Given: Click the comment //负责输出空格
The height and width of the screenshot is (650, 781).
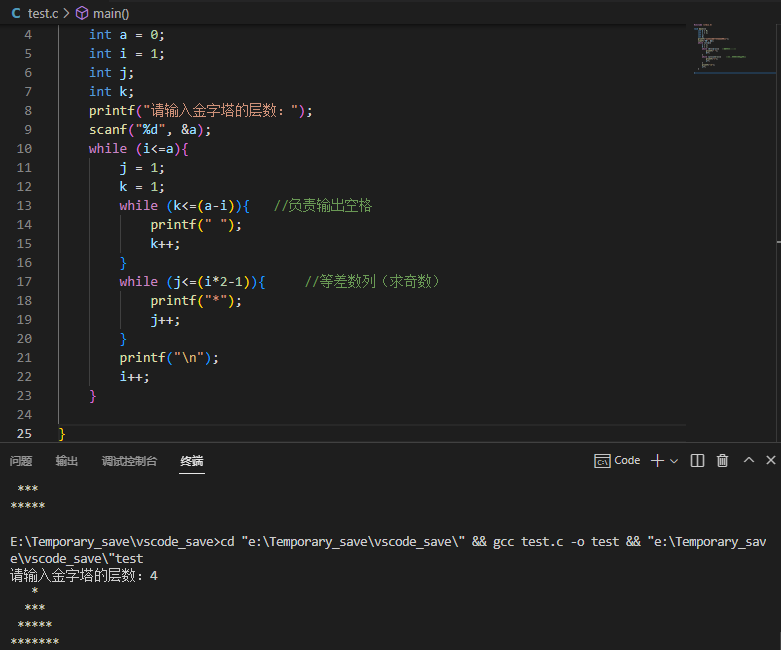Looking at the screenshot, I should point(323,205).
